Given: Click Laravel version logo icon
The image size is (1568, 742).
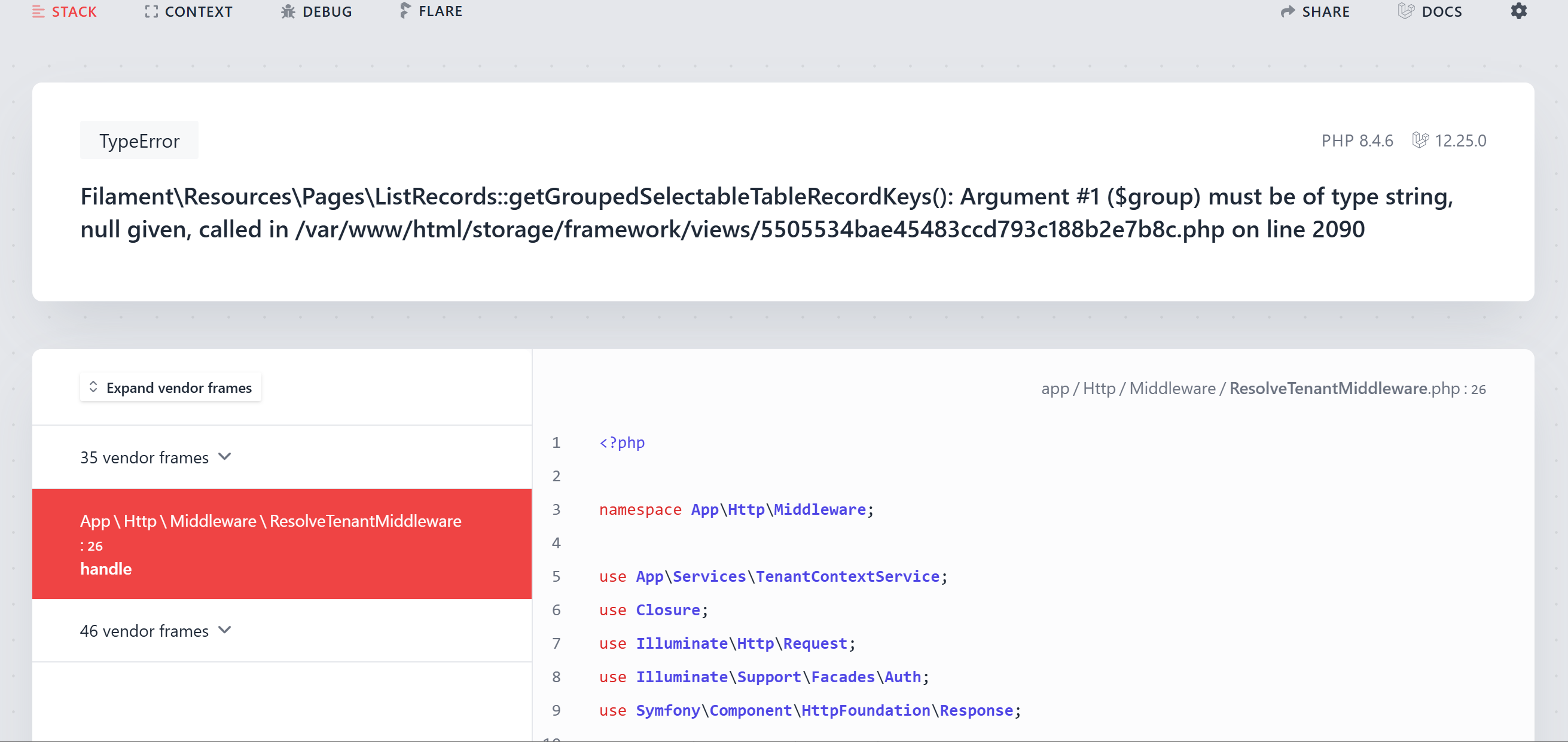Looking at the screenshot, I should [x=1420, y=141].
